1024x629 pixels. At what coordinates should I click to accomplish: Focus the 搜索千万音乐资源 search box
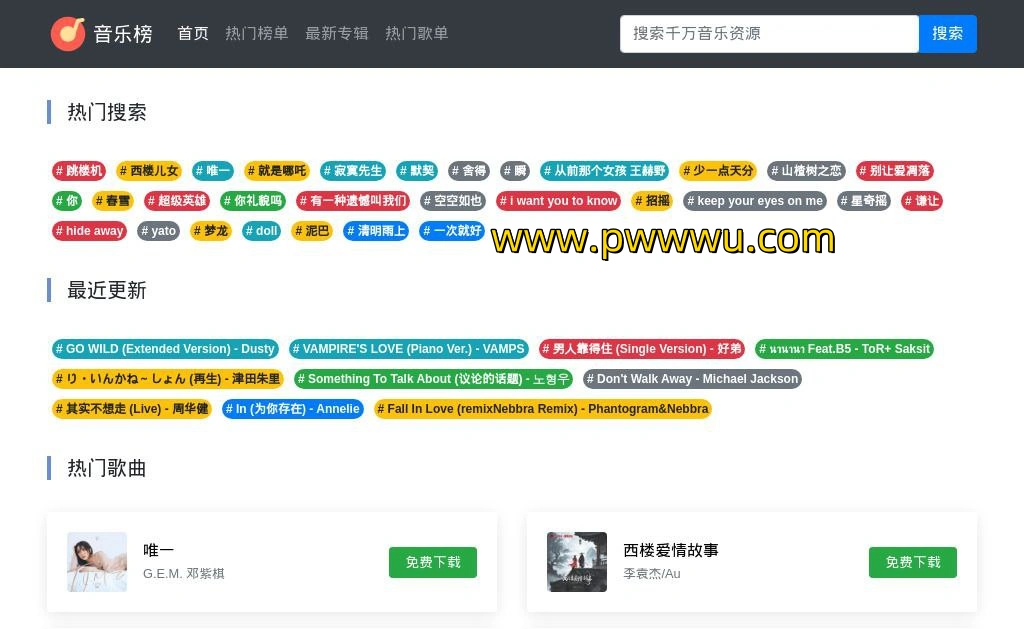[769, 34]
